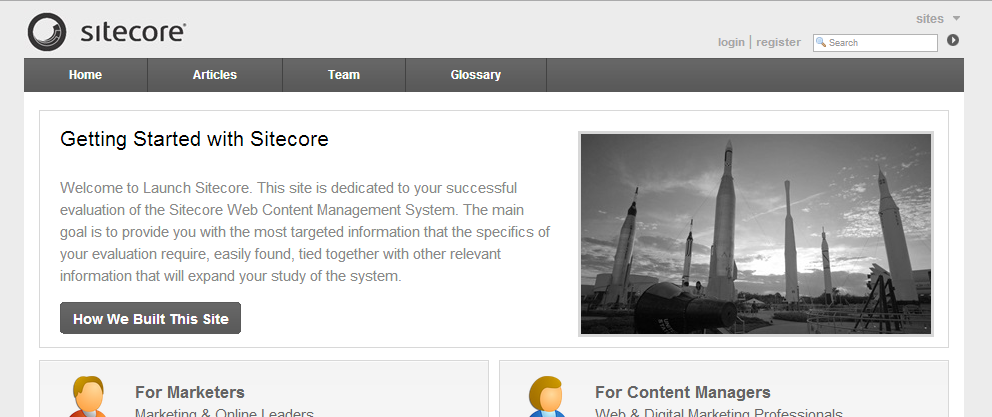
Task: Focus the Search input field
Action: pos(875,42)
